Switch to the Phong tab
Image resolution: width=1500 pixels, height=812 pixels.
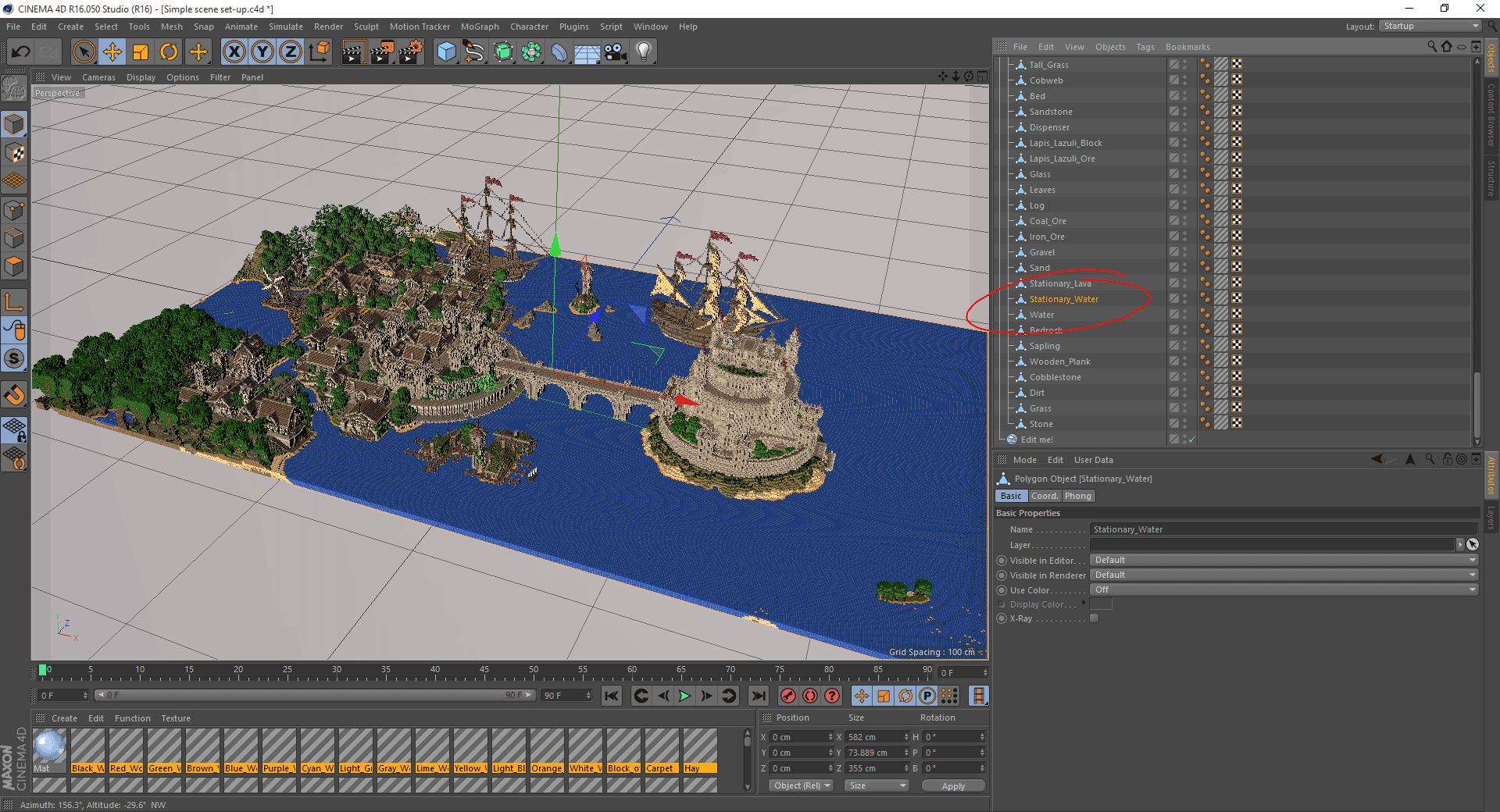point(1078,496)
